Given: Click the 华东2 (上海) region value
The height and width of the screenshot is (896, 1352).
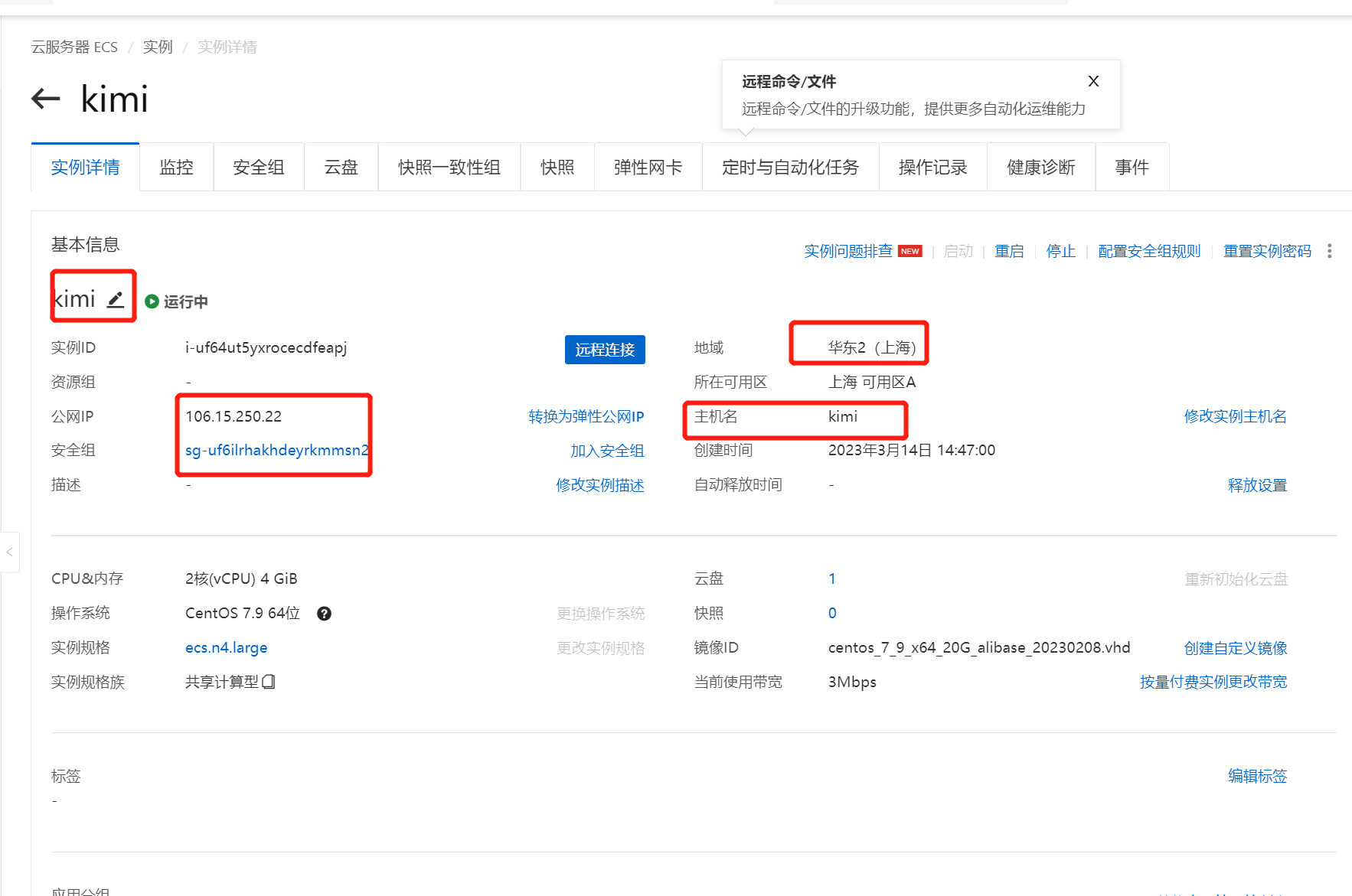Looking at the screenshot, I should pyautogui.click(x=872, y=347).
